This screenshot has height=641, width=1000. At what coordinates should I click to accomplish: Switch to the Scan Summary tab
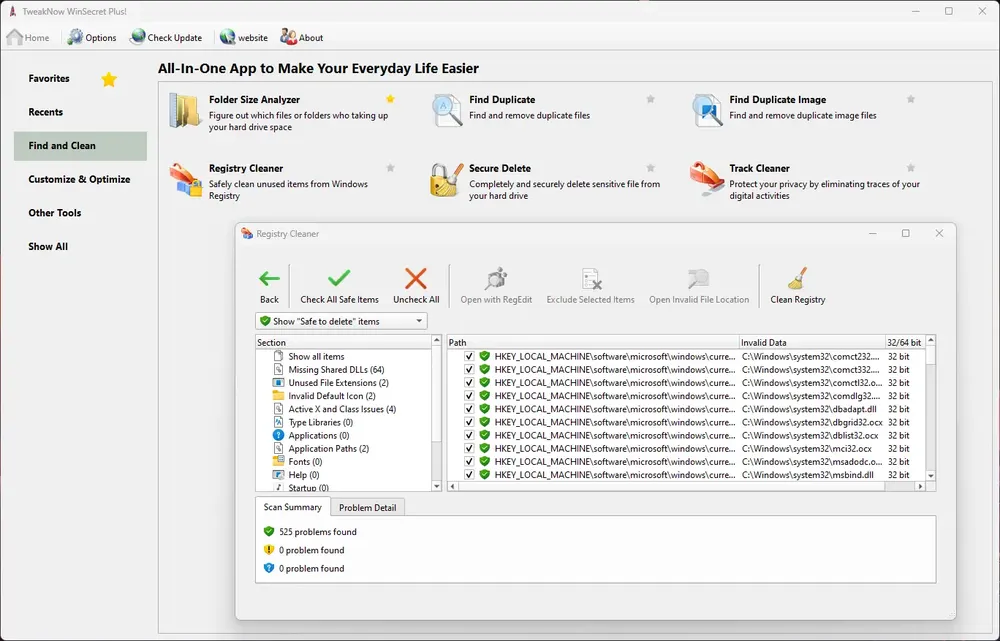click(x=293, y=507)
